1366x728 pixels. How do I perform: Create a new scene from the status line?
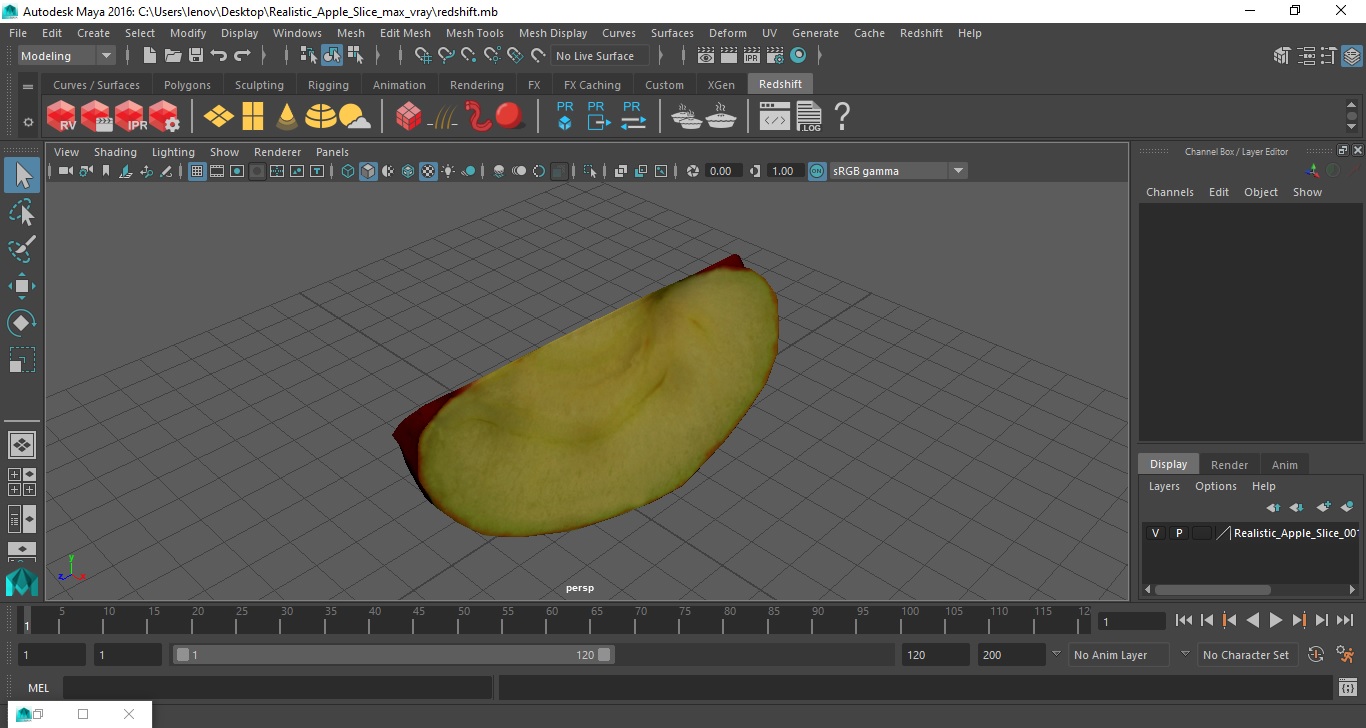pyautogui.click(x=150, y=56)
